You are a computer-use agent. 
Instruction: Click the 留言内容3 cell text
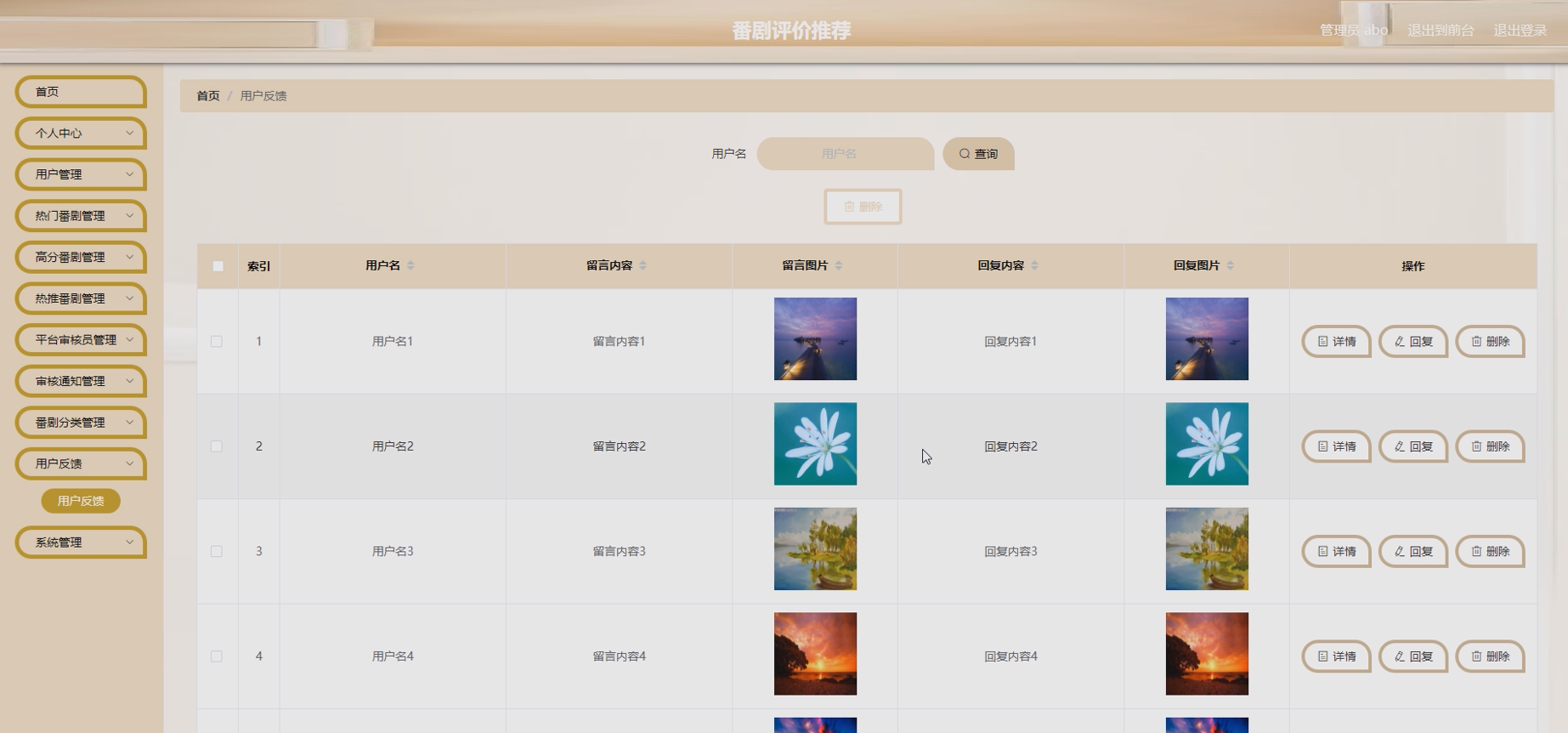[619, 551]
